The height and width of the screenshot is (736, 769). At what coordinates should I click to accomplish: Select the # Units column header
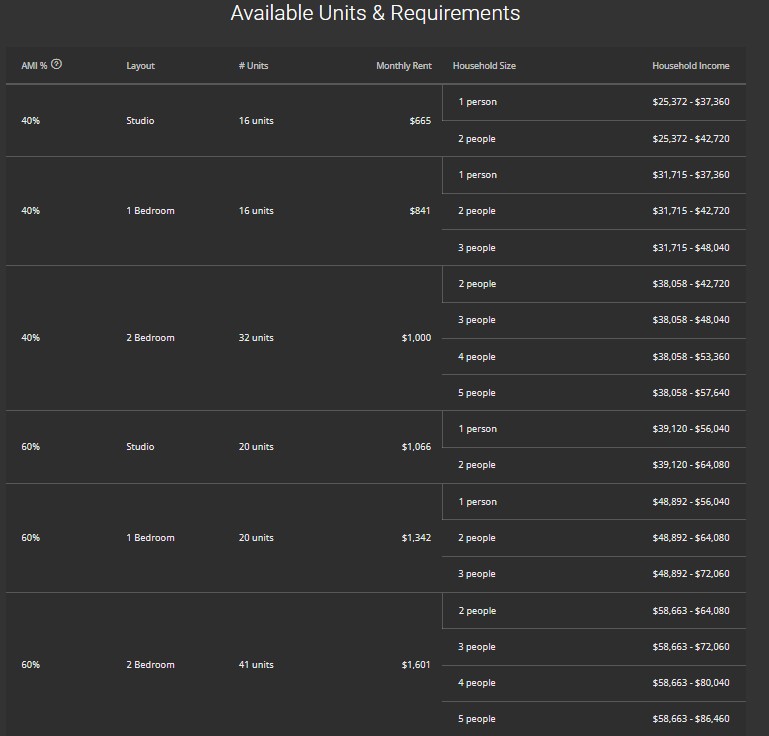(253, 66)
